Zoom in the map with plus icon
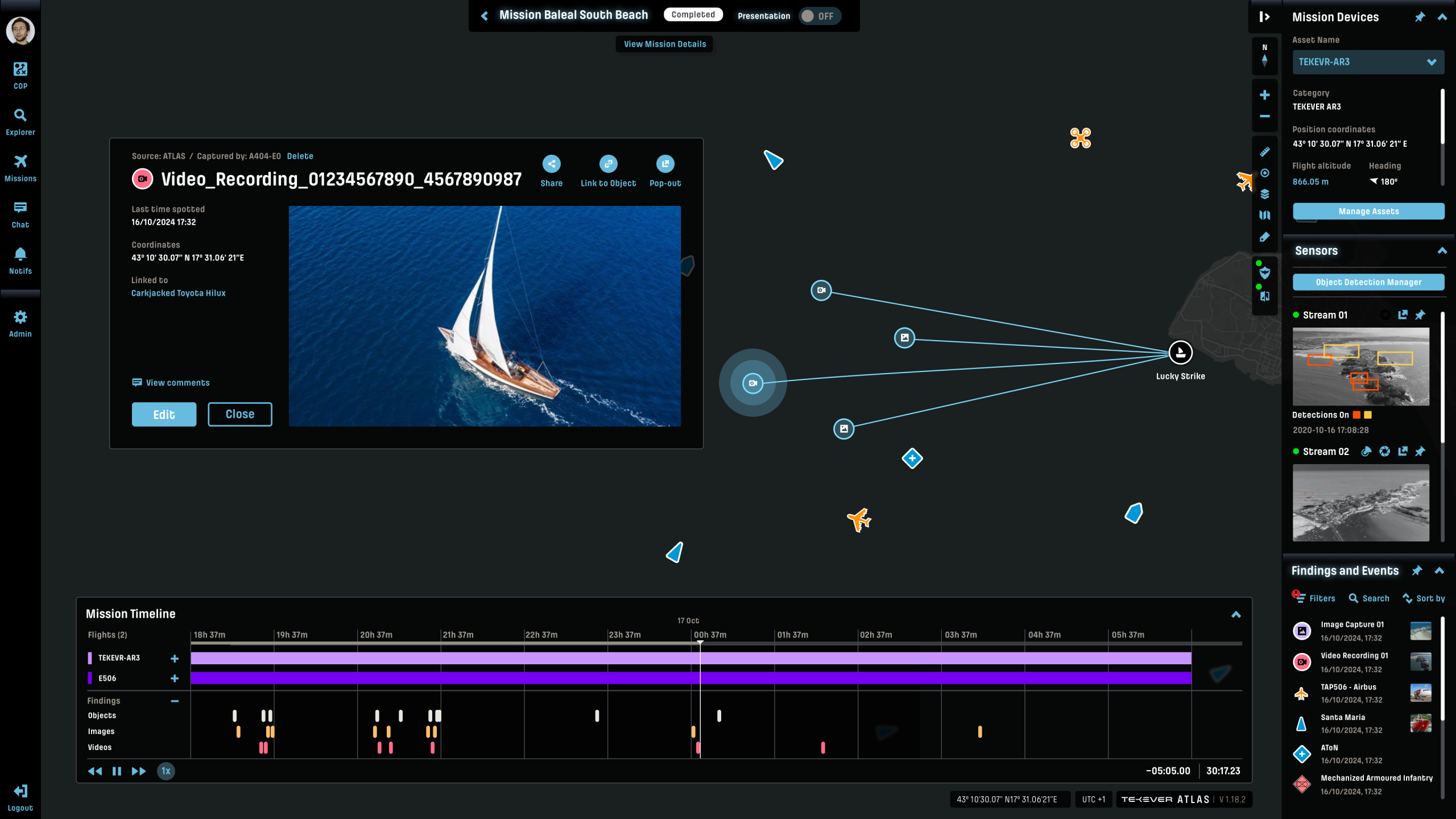Image resolution: width=1456 pixels, height=819 pixels. [x=1264, y=95]
